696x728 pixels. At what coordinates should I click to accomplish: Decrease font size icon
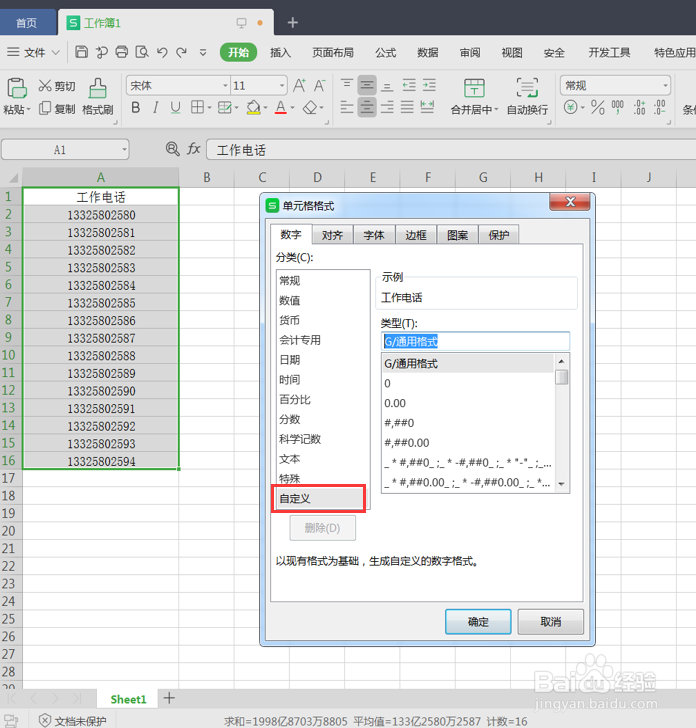[x=319, y=85]
